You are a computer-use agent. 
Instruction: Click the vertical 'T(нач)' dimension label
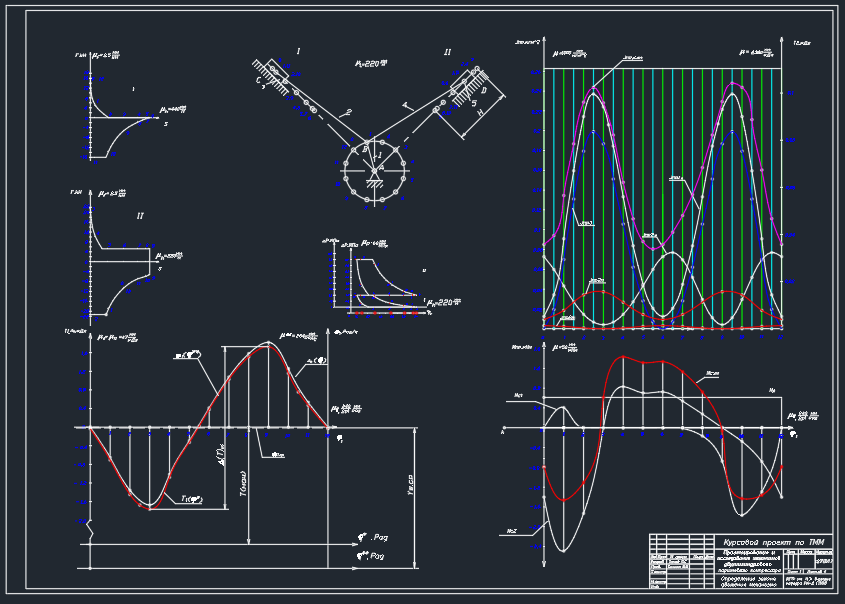click(x=244, y=483)
